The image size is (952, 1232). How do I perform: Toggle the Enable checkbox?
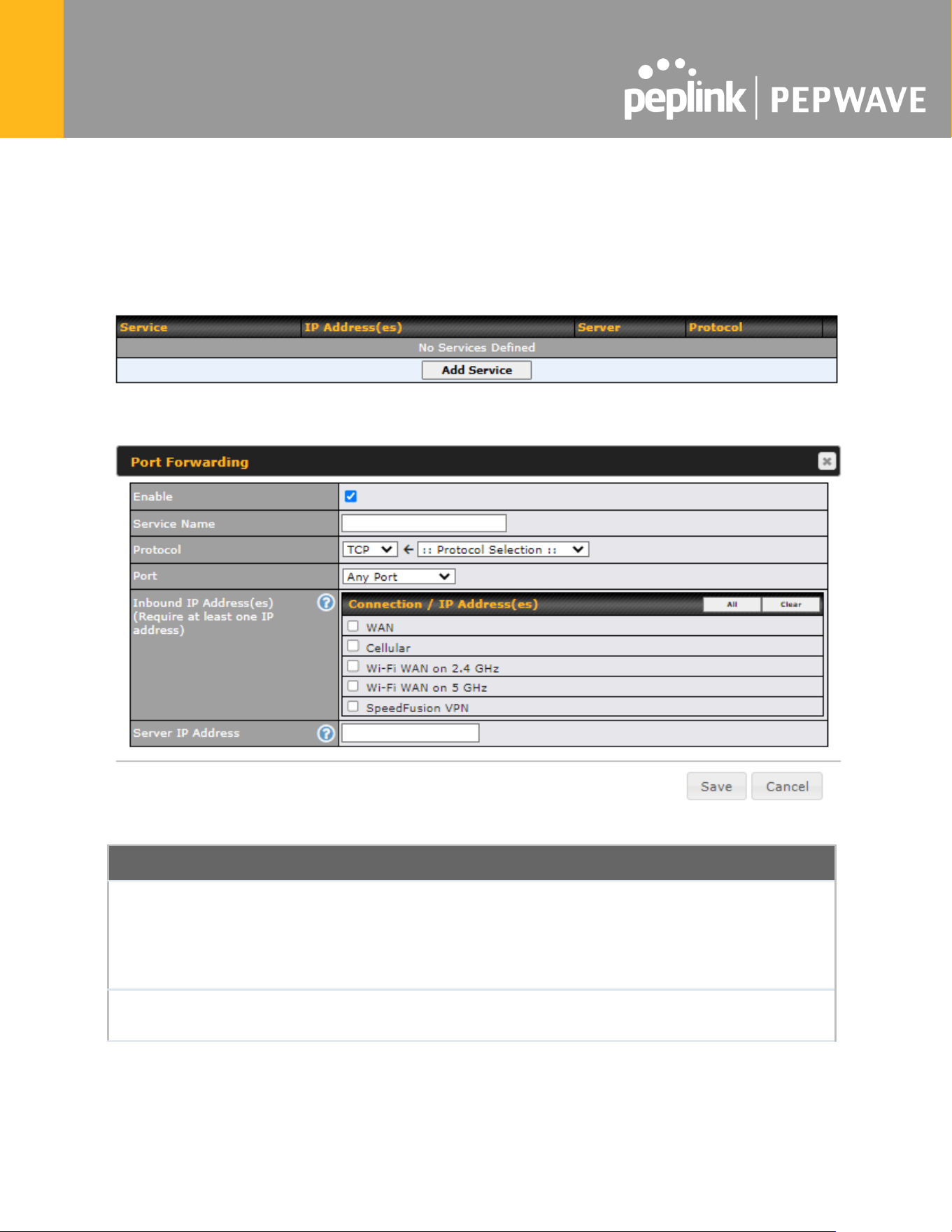pyautogui.click(x=351, y=496)
